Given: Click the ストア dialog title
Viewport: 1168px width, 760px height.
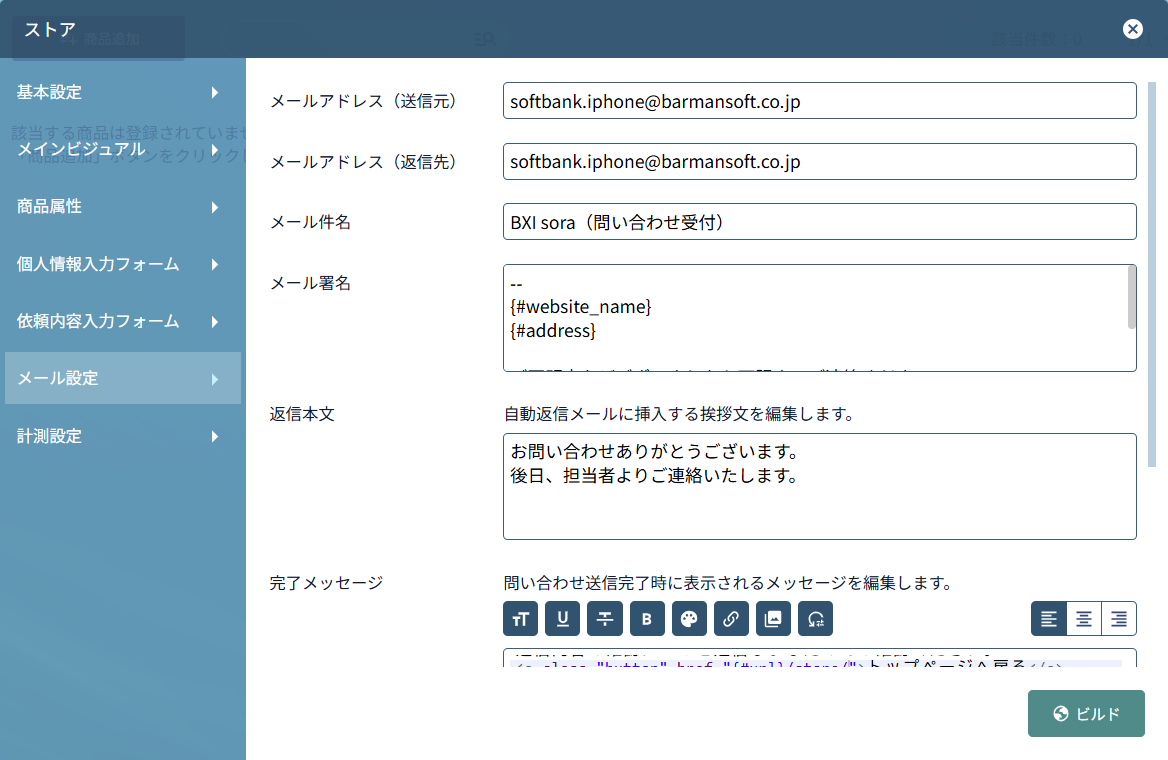Looking at the screenshot, I should [x=50, y=30].
